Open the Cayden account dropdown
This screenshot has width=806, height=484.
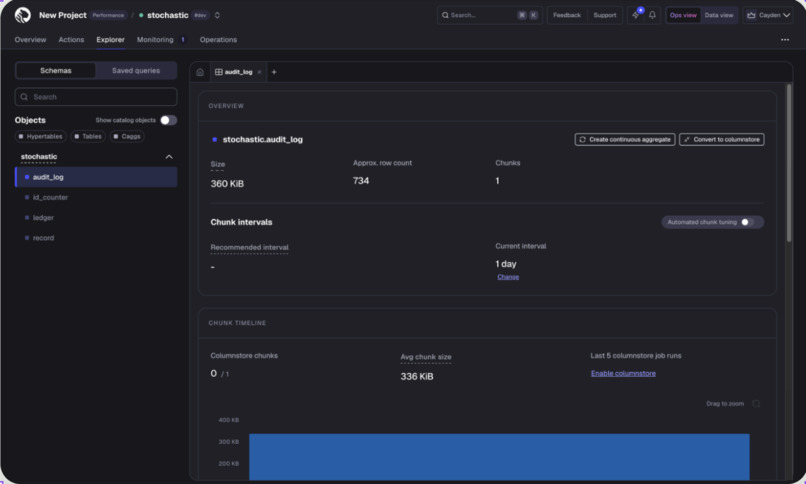click(x=768, y=15)
